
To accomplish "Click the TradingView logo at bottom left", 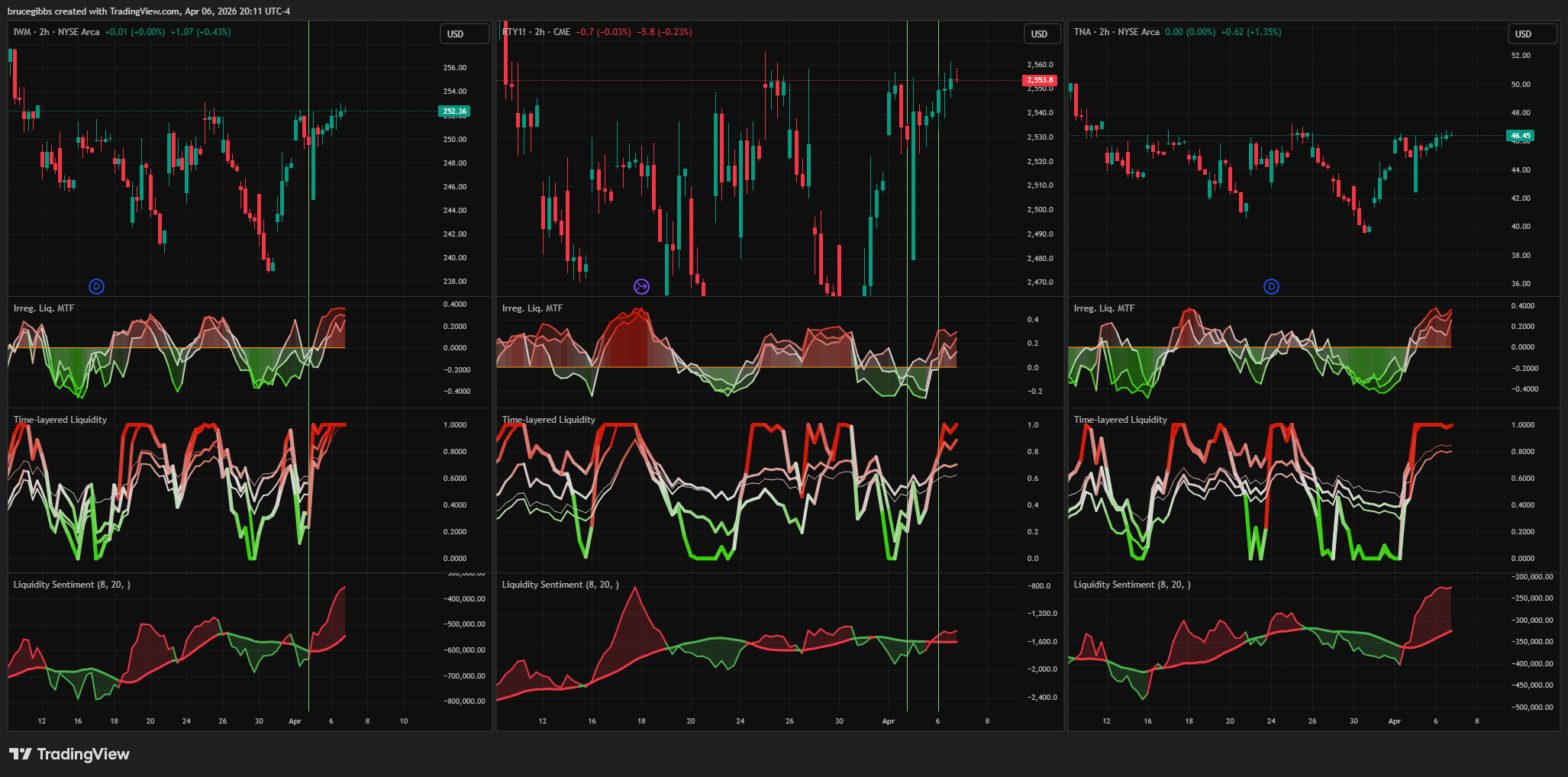I will [69, 754].
